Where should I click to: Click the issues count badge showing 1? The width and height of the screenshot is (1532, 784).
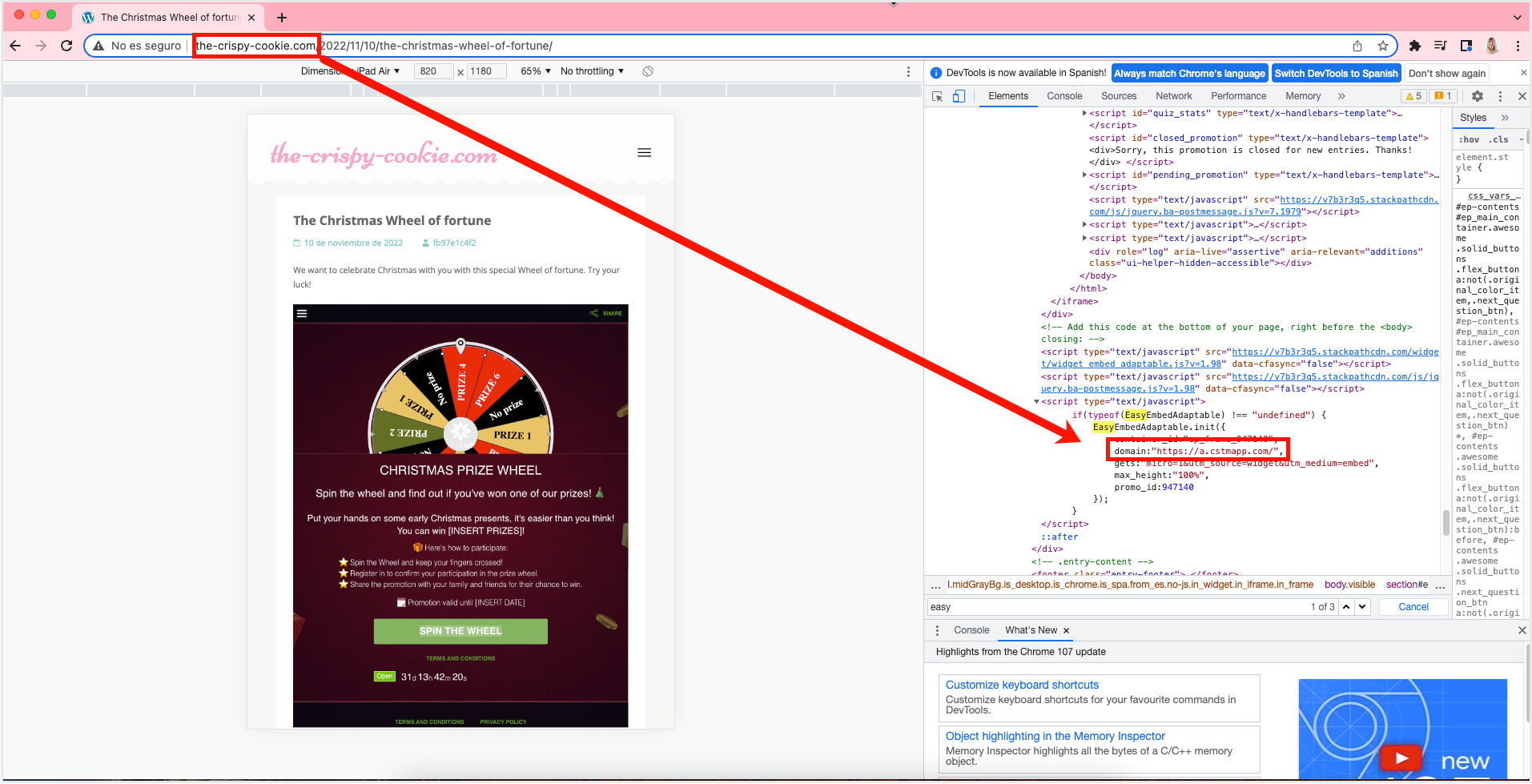(1443, 96)
